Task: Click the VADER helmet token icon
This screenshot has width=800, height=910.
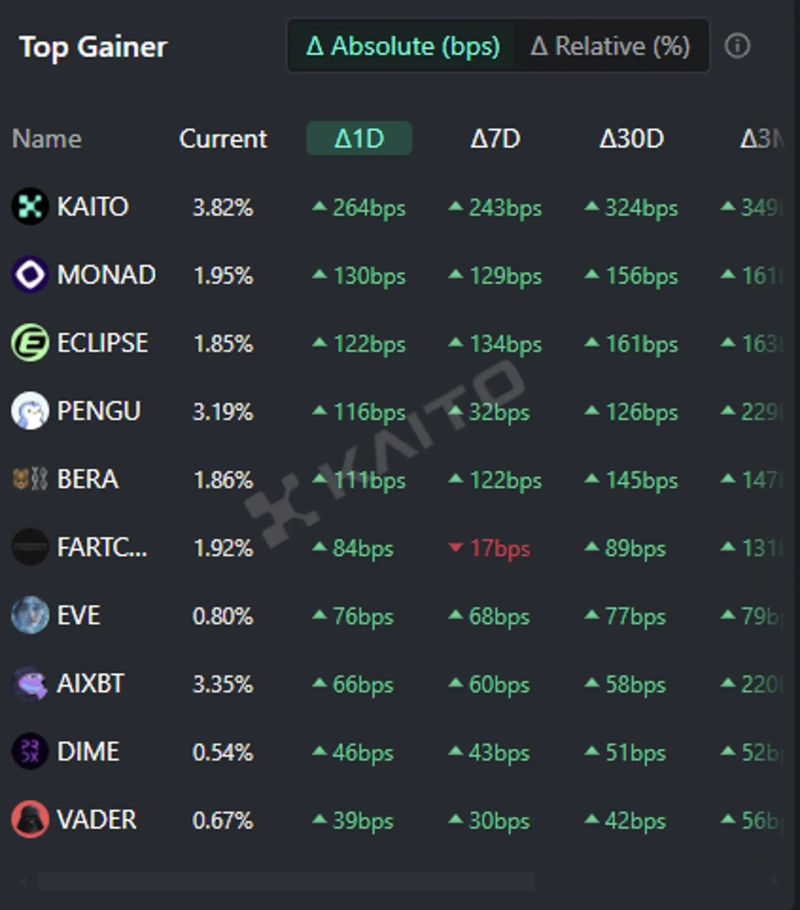Action: 30,820
